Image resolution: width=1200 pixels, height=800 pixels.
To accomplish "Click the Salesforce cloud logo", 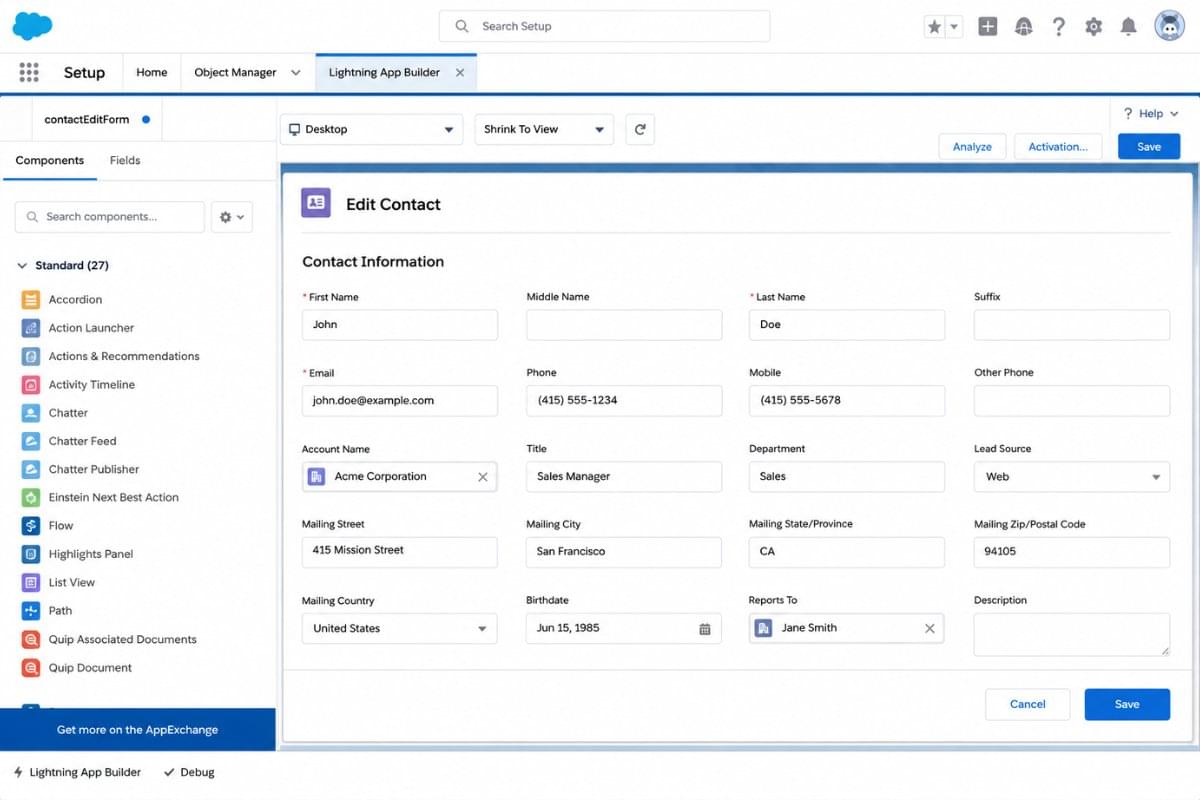I will [x=32, y=26].
